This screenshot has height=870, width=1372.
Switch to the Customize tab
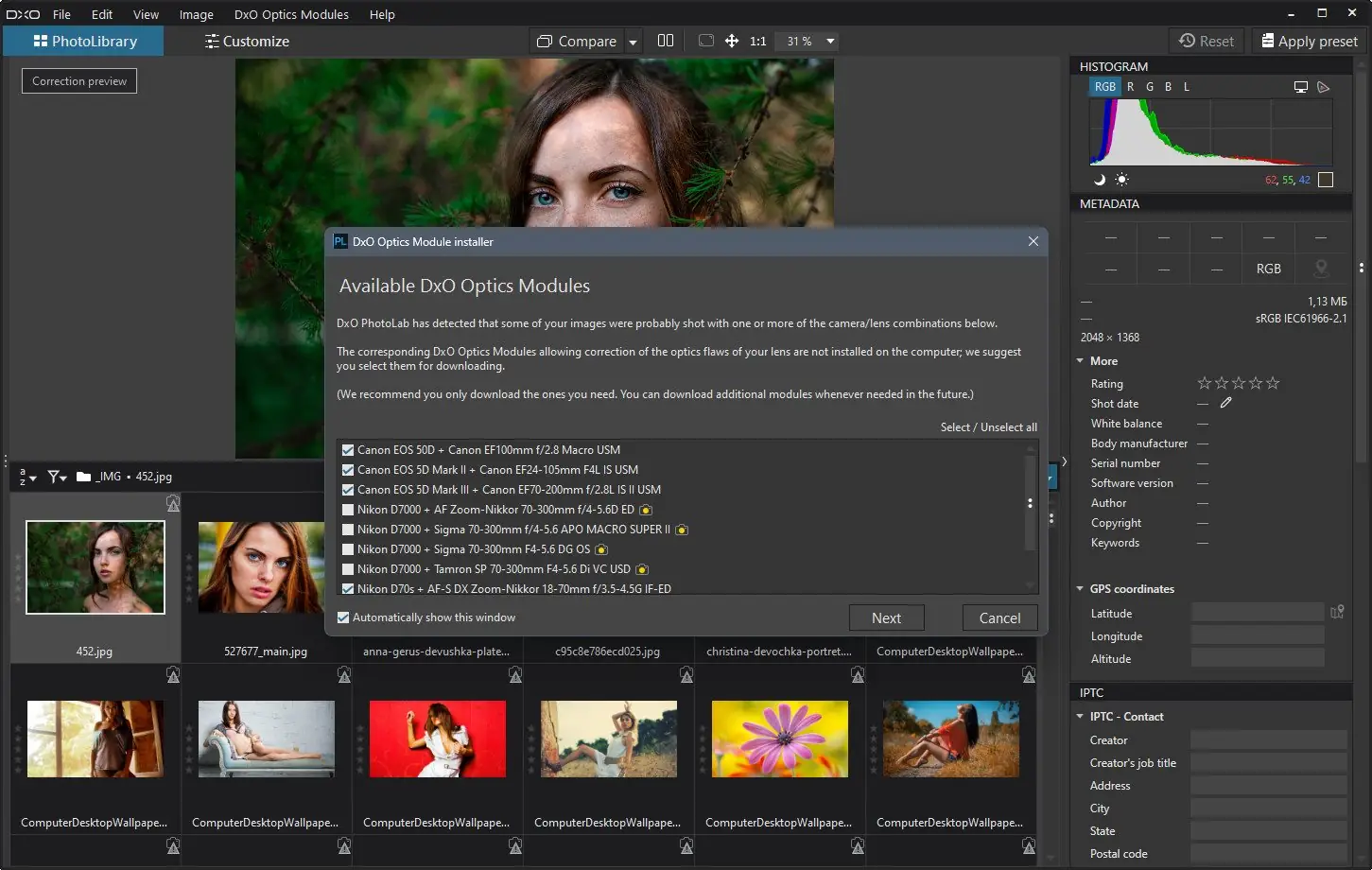coord(247,42)
